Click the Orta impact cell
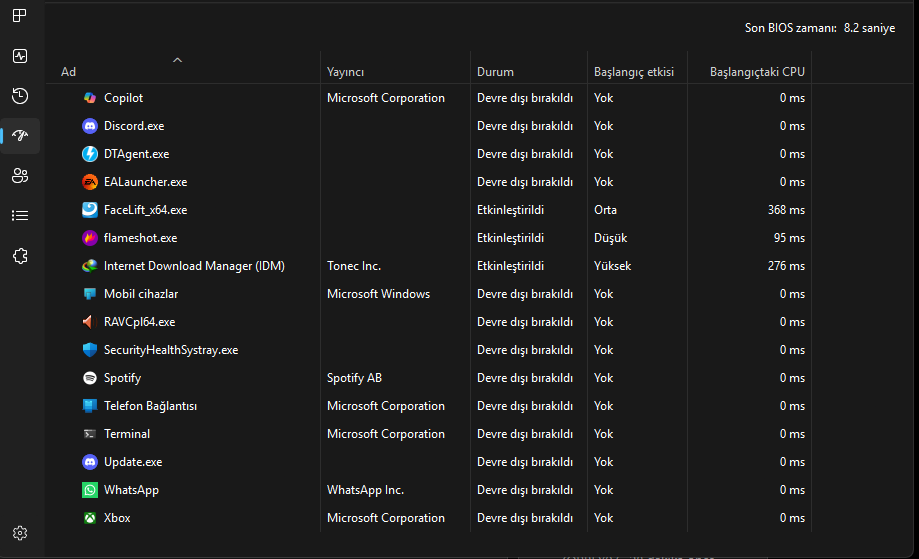This screenshot has width=919, height=559. point(605,210)
